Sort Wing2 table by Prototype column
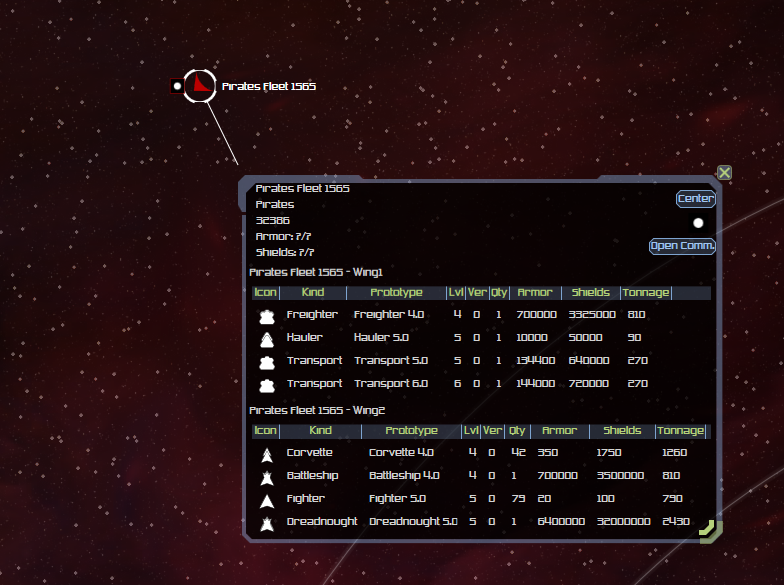Screen dimensions: 784x585 [411, 430]
